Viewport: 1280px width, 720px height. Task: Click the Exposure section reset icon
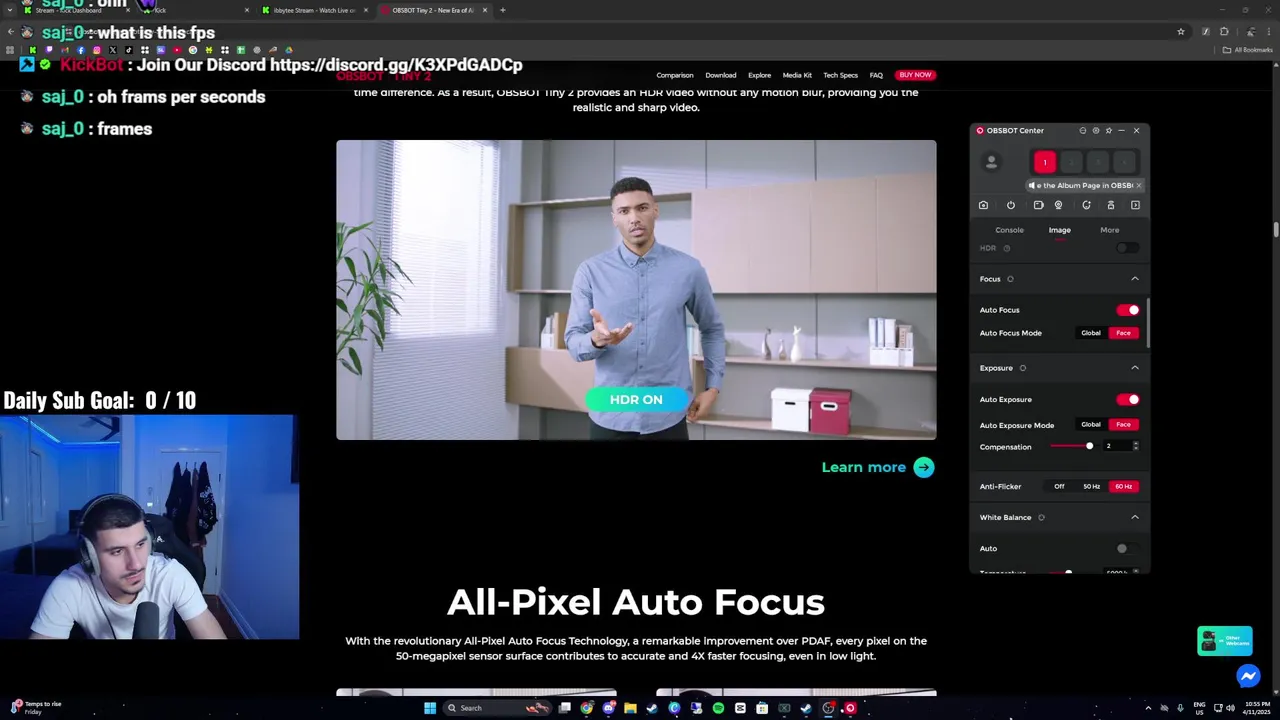click(1022, 368)
